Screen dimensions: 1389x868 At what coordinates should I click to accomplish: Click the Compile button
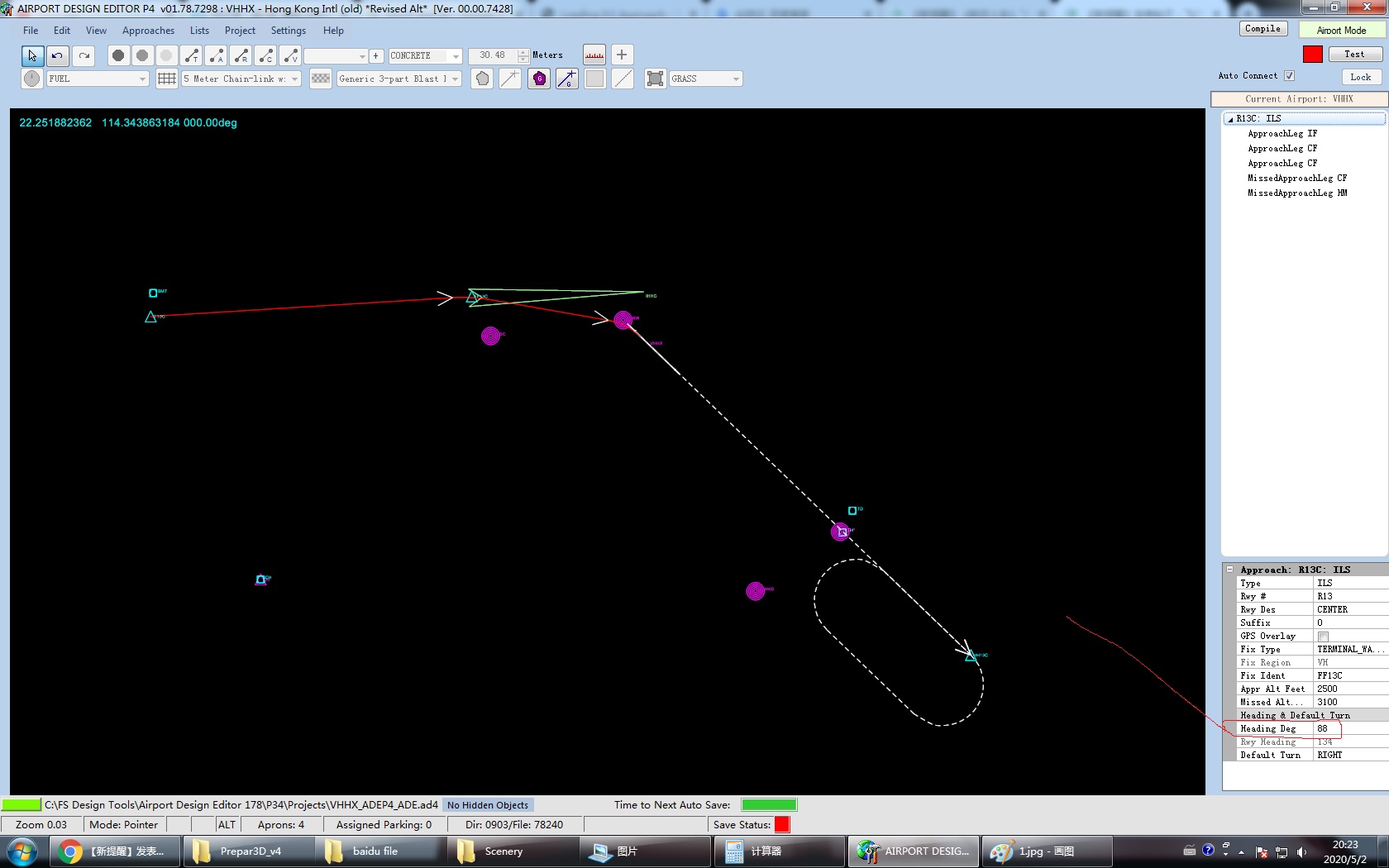[1263, 29]
